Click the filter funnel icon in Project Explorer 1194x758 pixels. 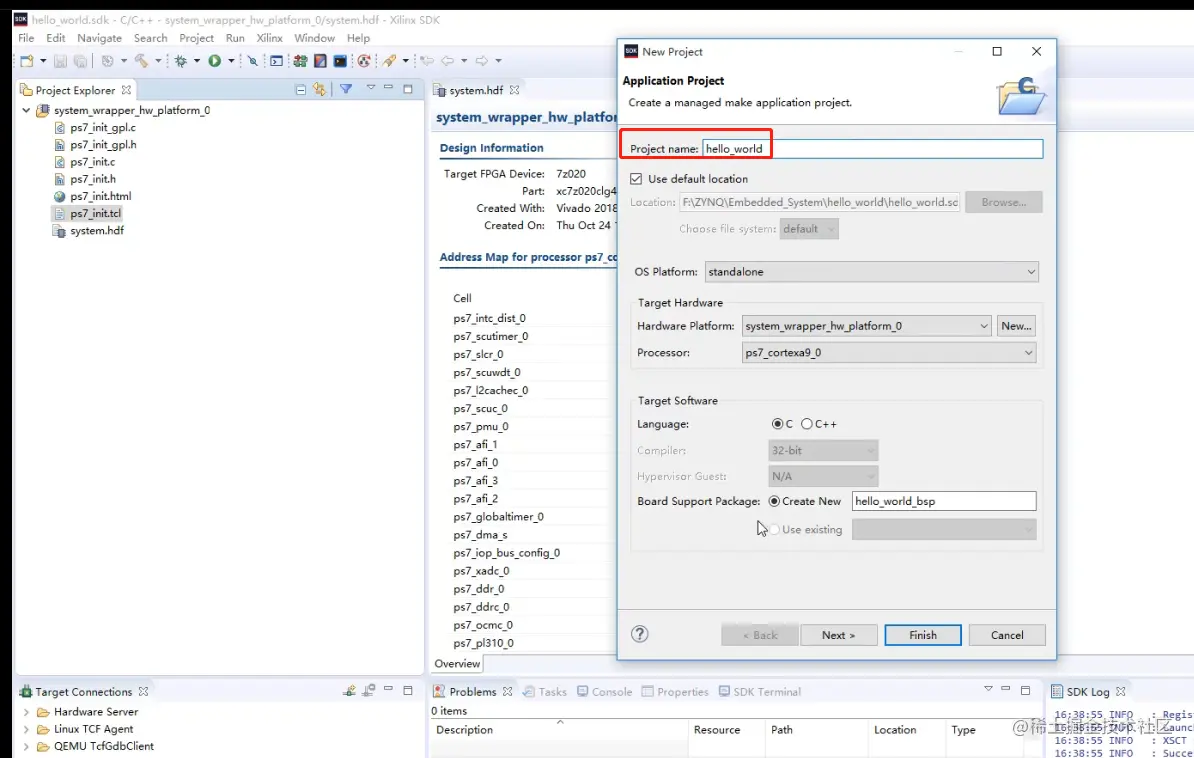(346, 89)
